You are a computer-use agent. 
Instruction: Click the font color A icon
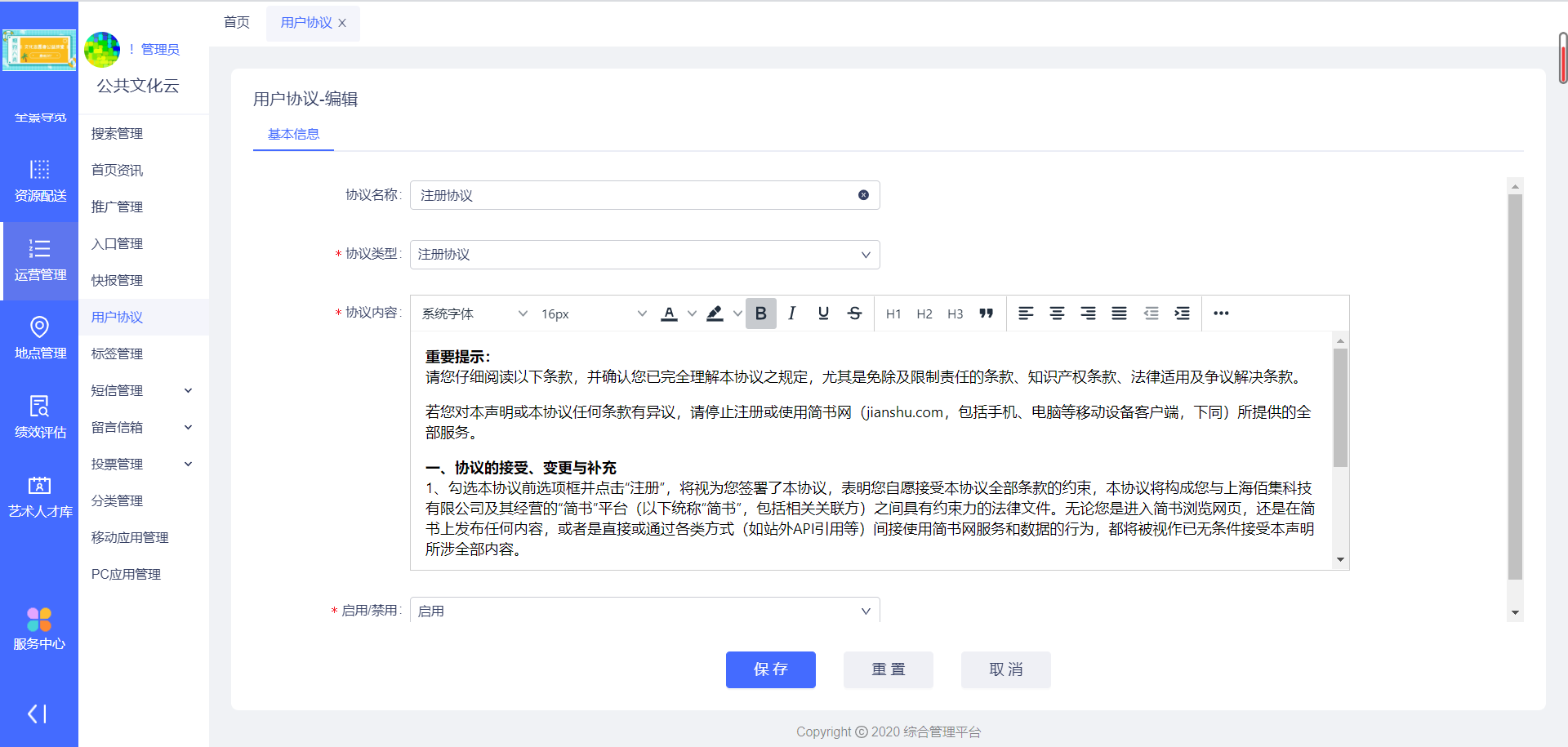point(669,313)
